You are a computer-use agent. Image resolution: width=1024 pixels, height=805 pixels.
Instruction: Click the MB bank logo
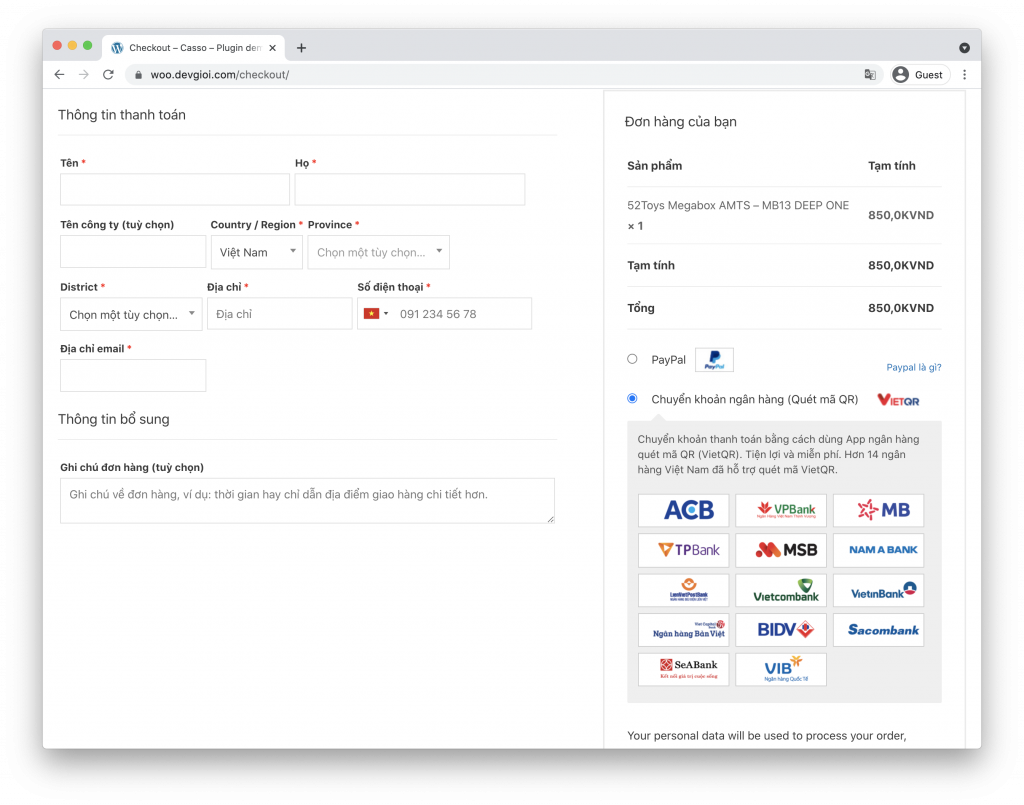[878, 510]
